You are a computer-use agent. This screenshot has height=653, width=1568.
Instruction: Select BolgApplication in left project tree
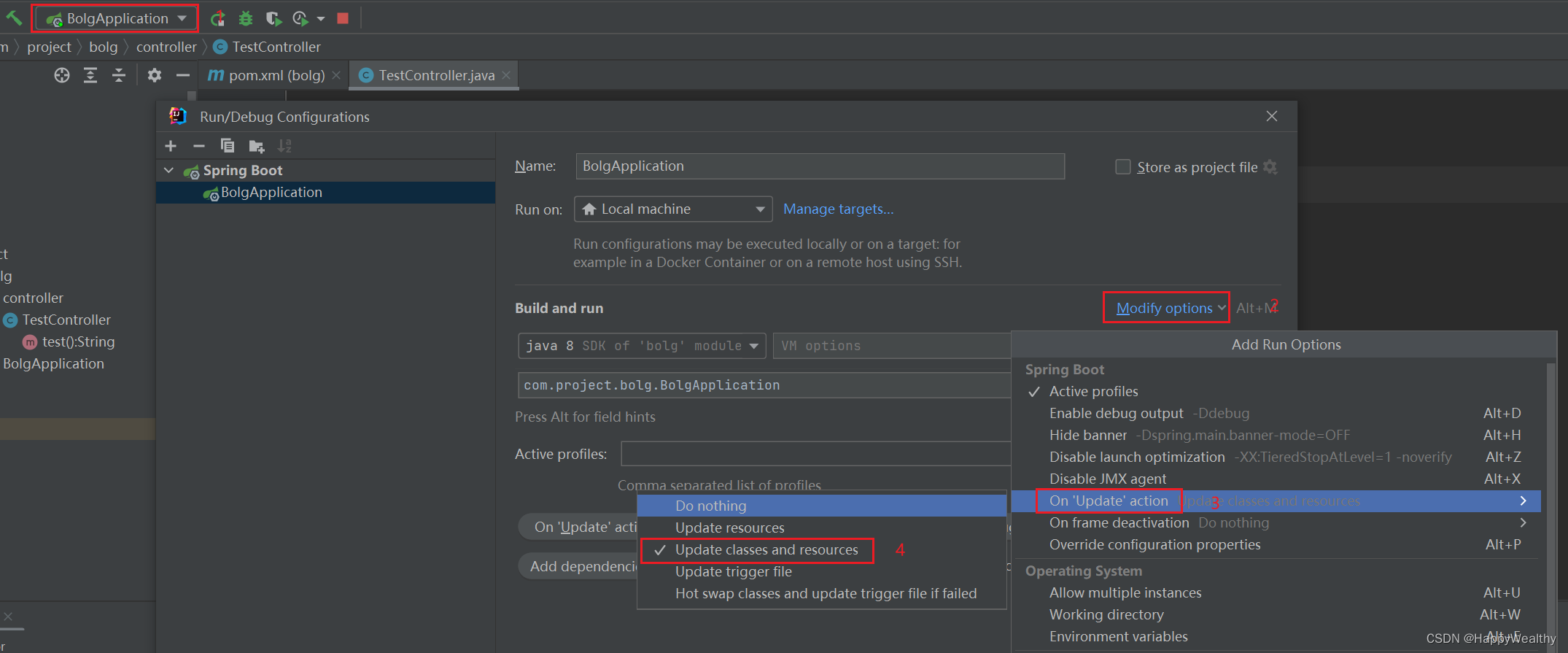53,363
